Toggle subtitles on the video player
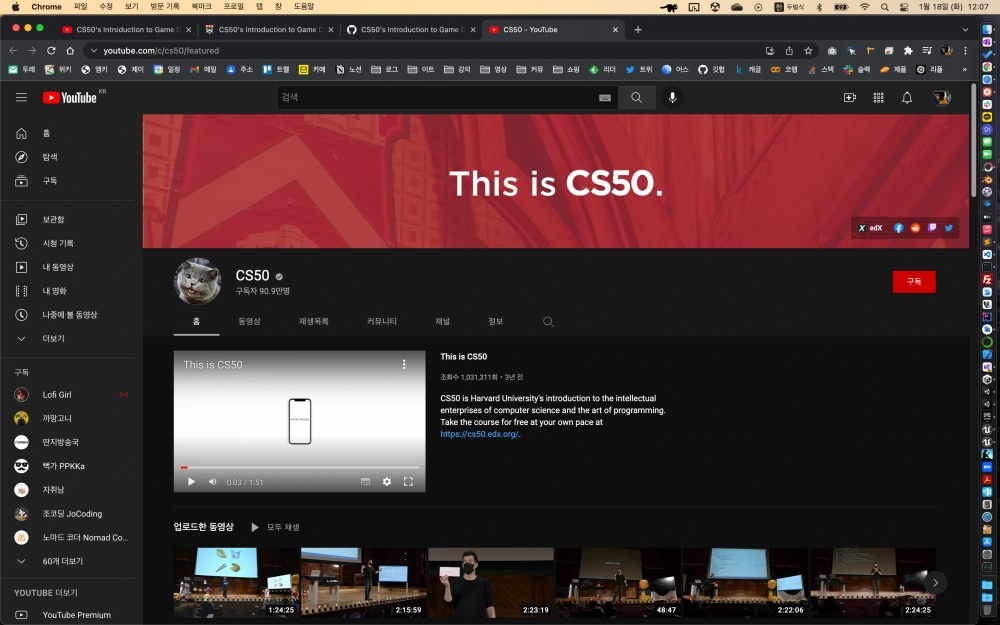The image size is (1000, 625). tap(365, 482)
